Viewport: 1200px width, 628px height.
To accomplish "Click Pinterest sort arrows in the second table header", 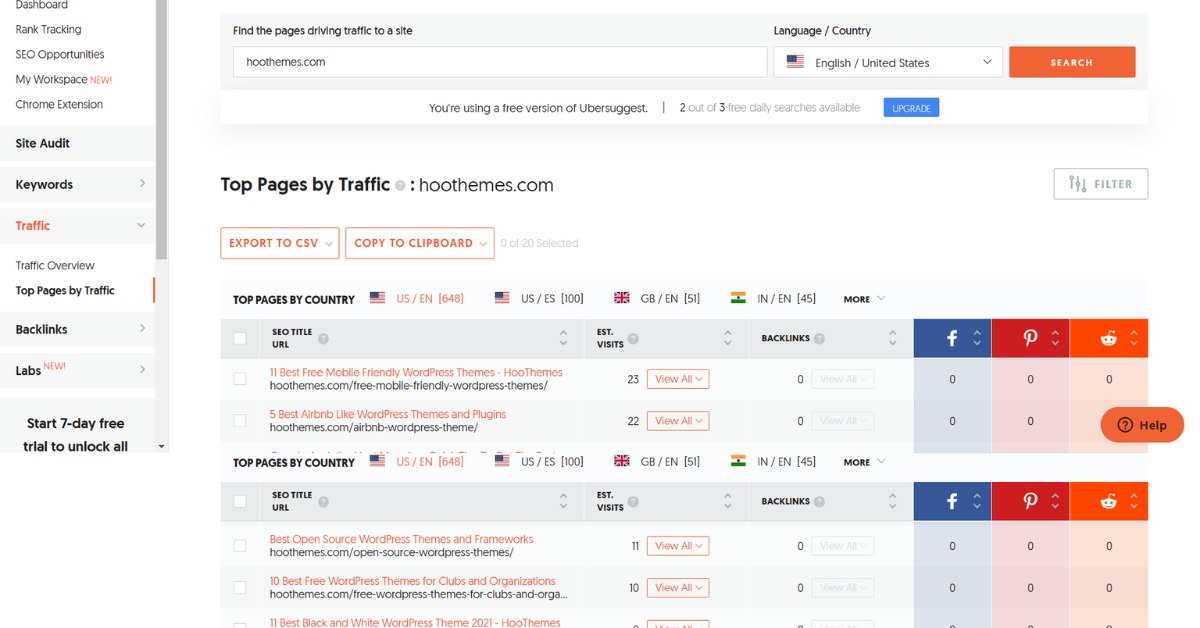I will pos(1055,501).
